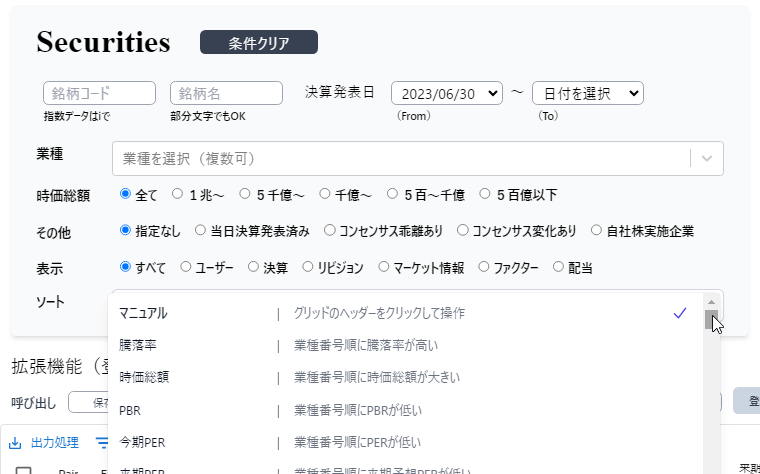Viewport: 760px width, 474px height.
Task: Select PBR in the sort list
Action: pos(130,410)
